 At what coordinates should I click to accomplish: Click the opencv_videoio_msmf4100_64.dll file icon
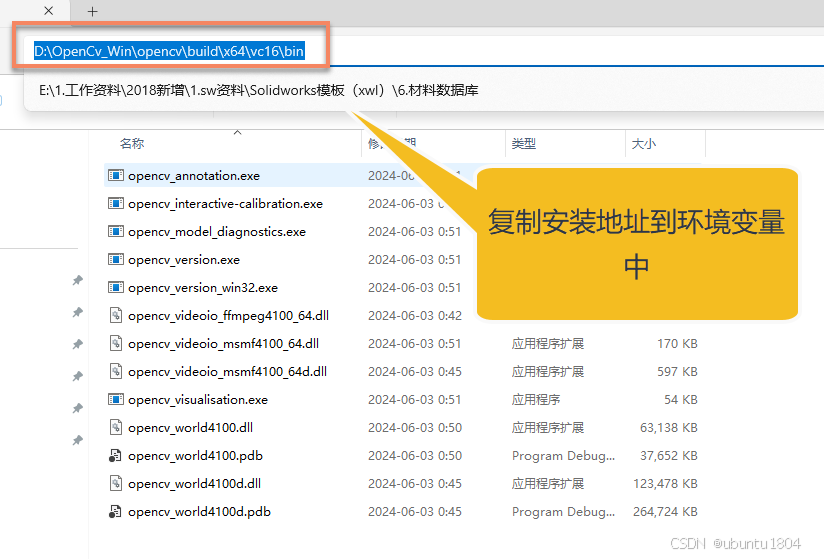[116, 343]
